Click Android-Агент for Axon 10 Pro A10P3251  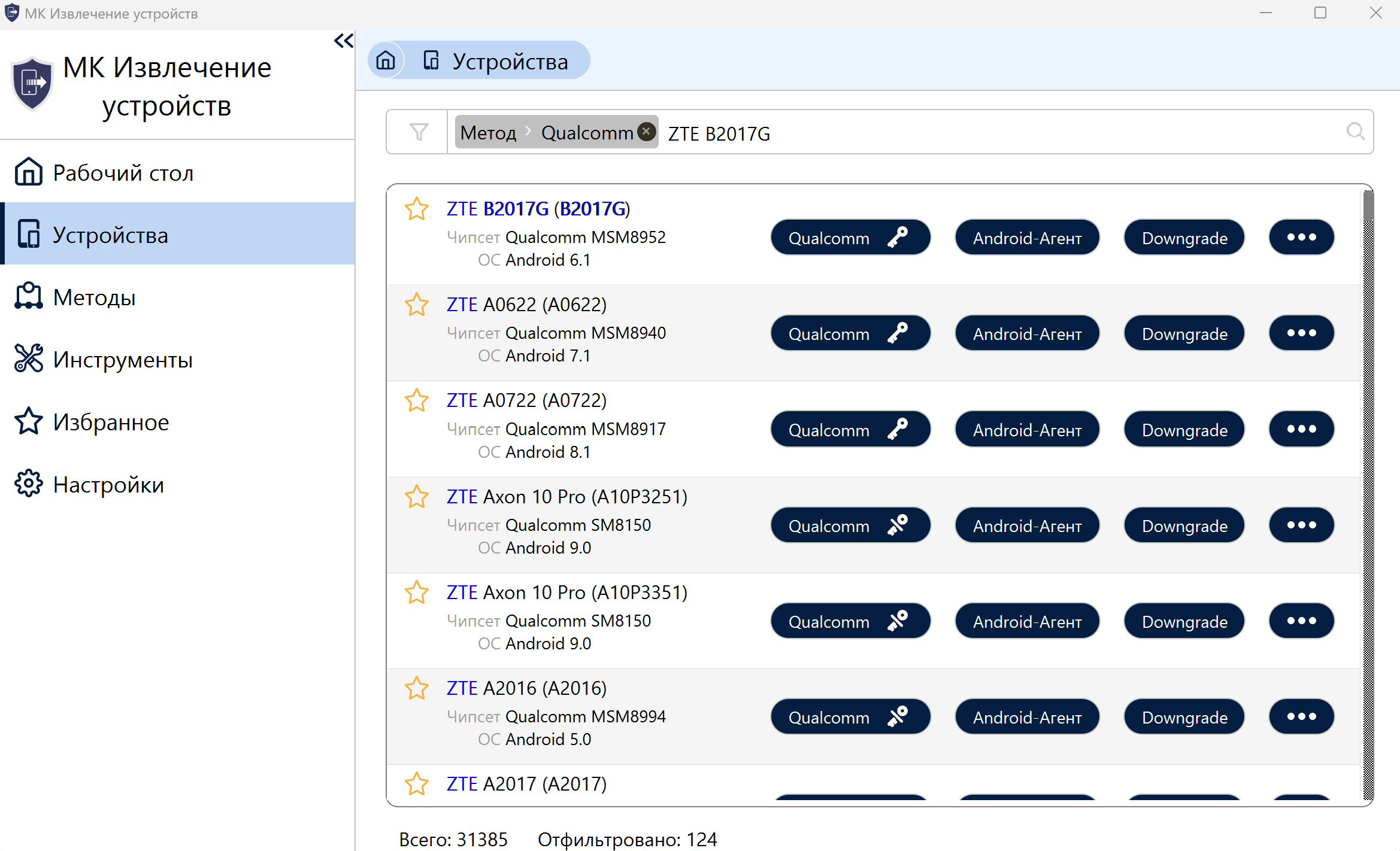click(1027, 525)
